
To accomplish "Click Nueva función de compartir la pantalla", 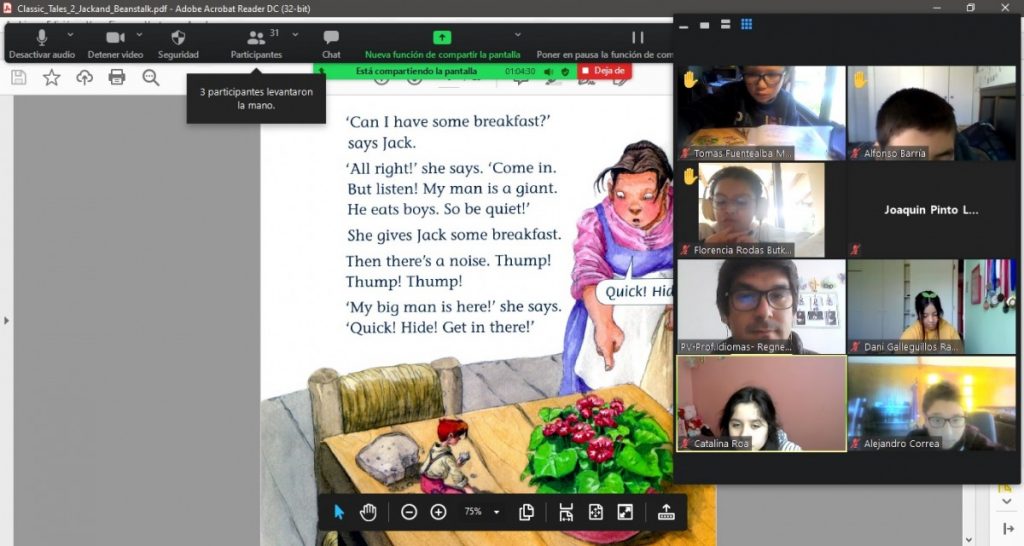I will coord(442,43).
